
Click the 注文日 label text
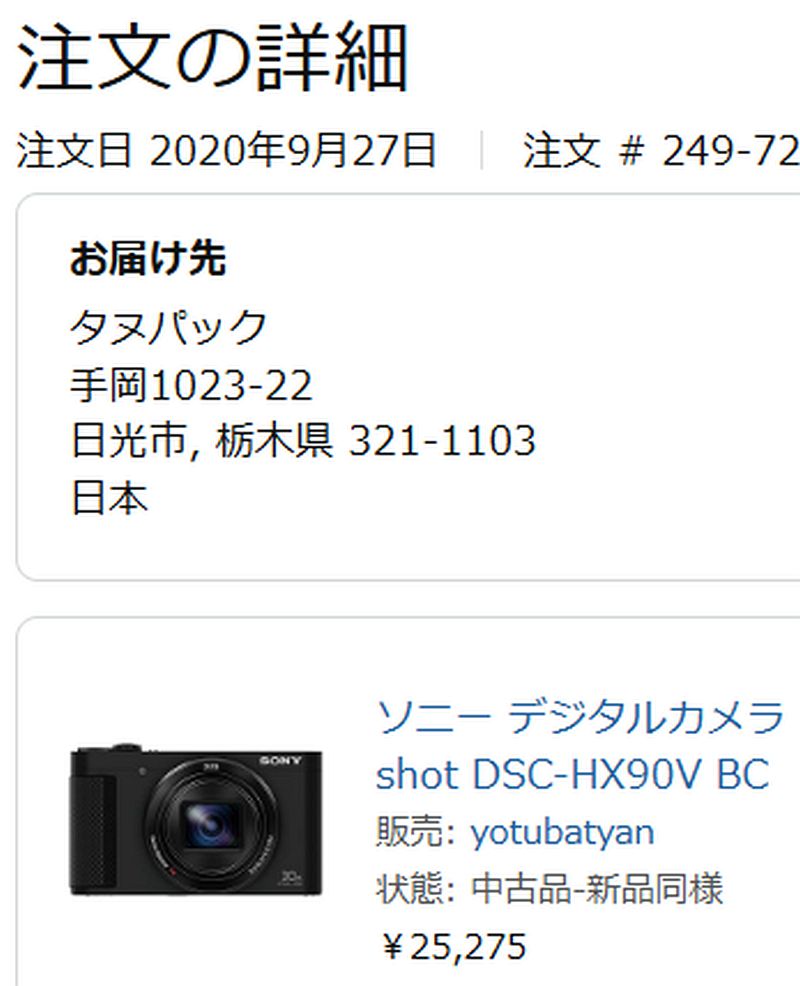74,151
